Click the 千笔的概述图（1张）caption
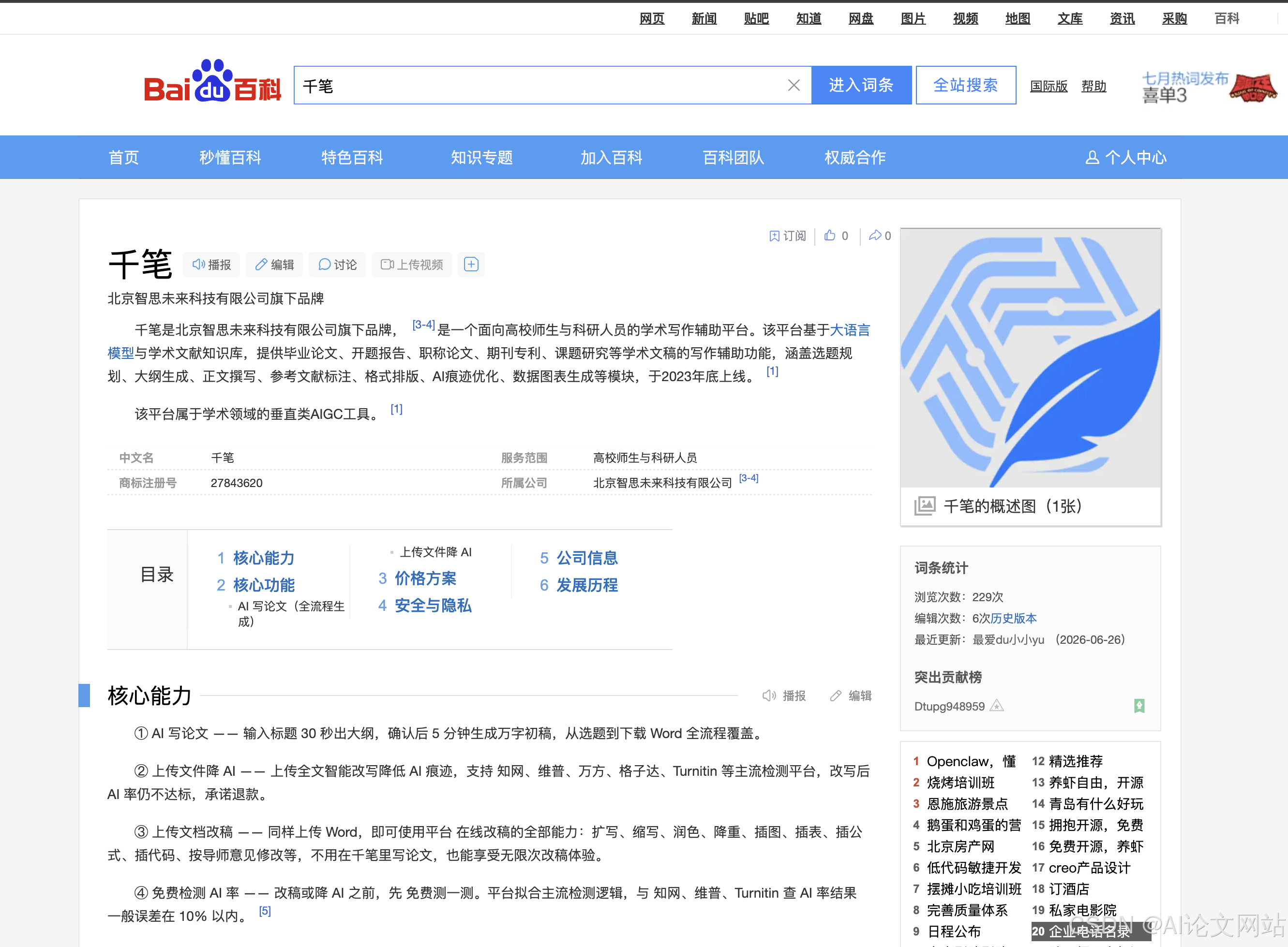The height and width of the screenshot is (947, 1288). coord(1012,506)
